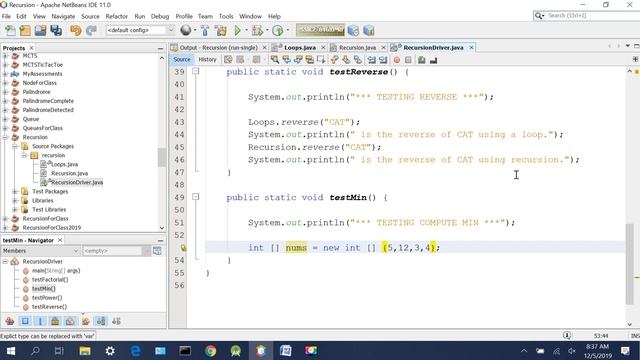Click the Undo arrow icon
Screen dimensions: 640x360
(76, 31)
